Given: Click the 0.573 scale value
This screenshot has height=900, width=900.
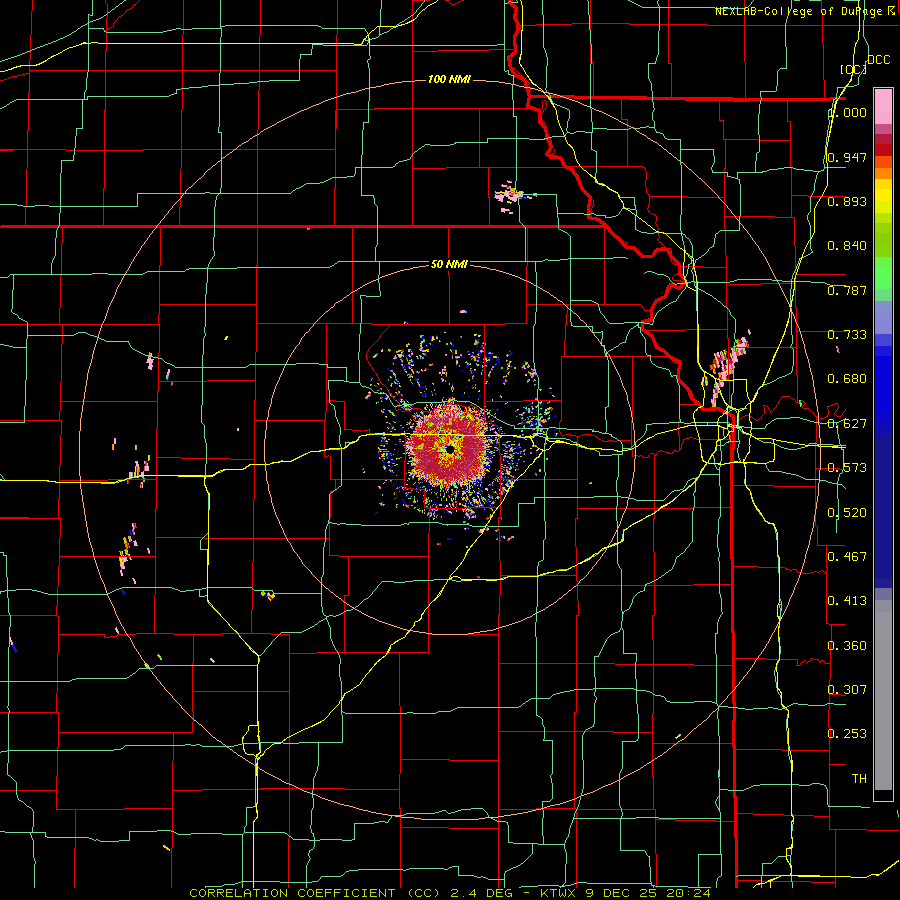Looking at the screenshot, I should pos(847,468).
